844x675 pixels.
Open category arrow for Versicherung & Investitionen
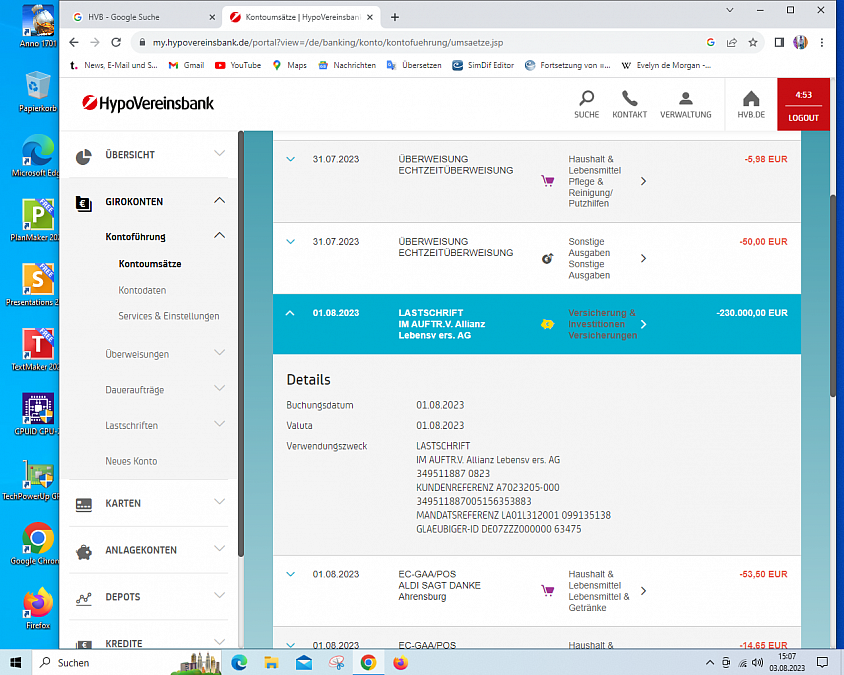tap(643, 325)
